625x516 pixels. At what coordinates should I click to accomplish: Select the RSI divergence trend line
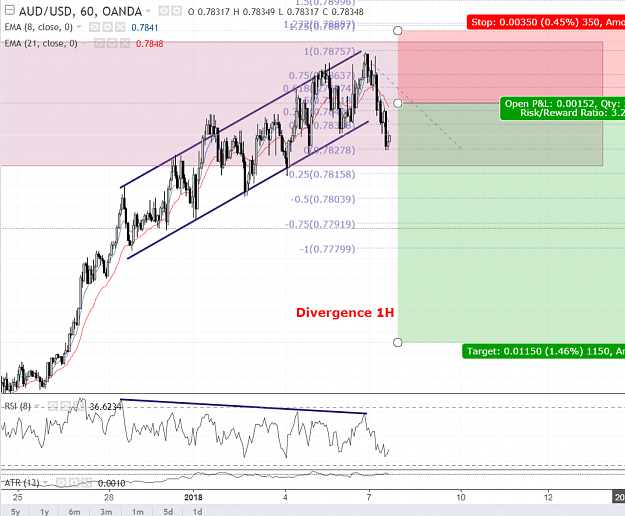(243, 406)
